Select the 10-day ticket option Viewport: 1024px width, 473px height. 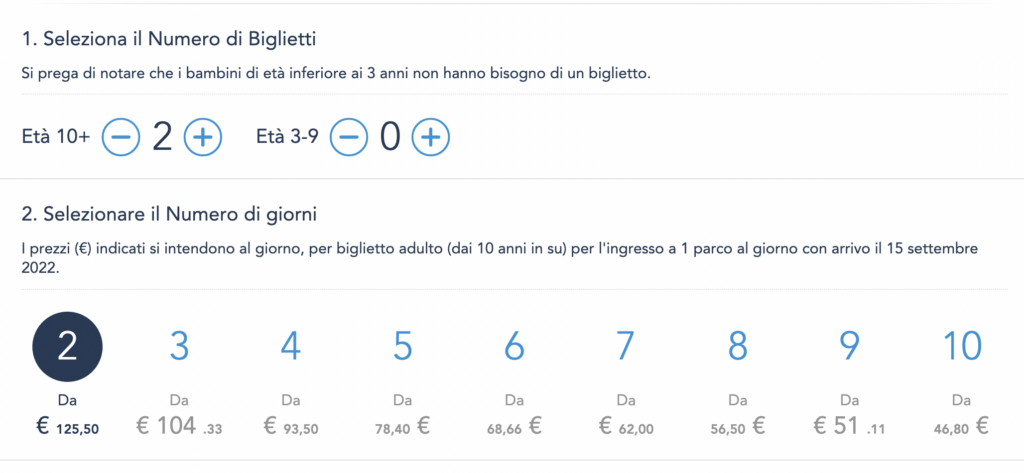click(x=961, y=347)
